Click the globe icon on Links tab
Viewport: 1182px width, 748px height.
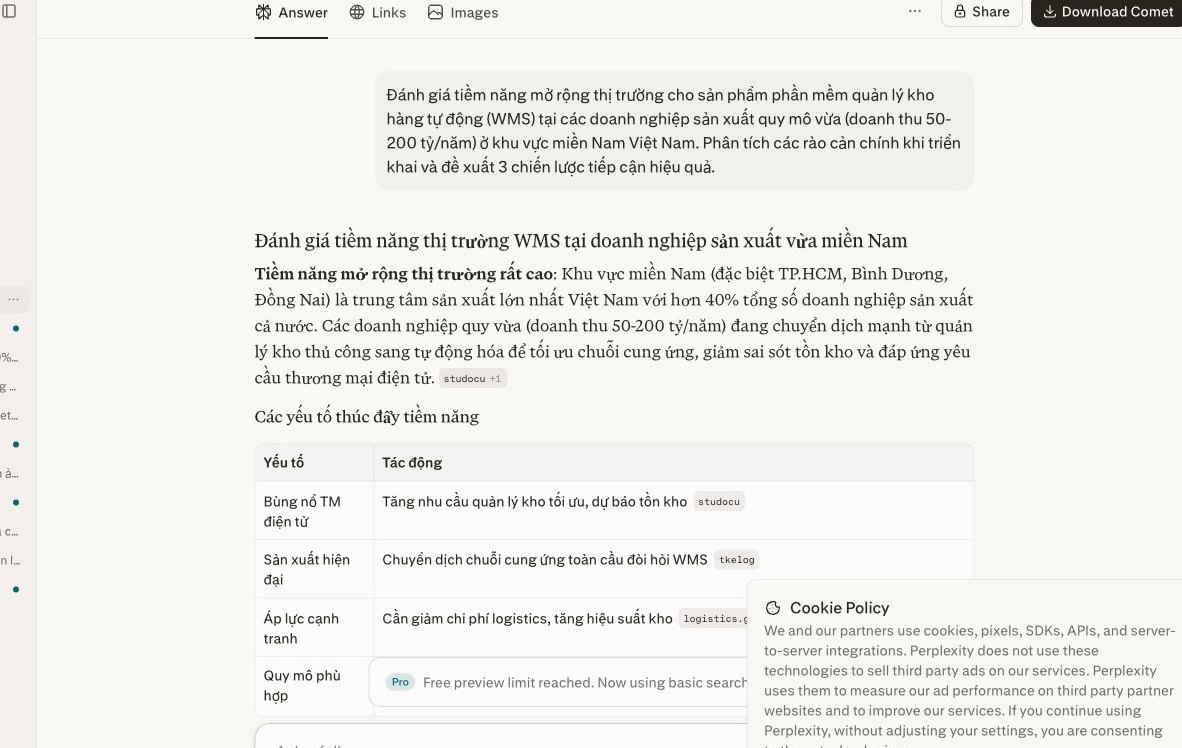tap(357, 12)
